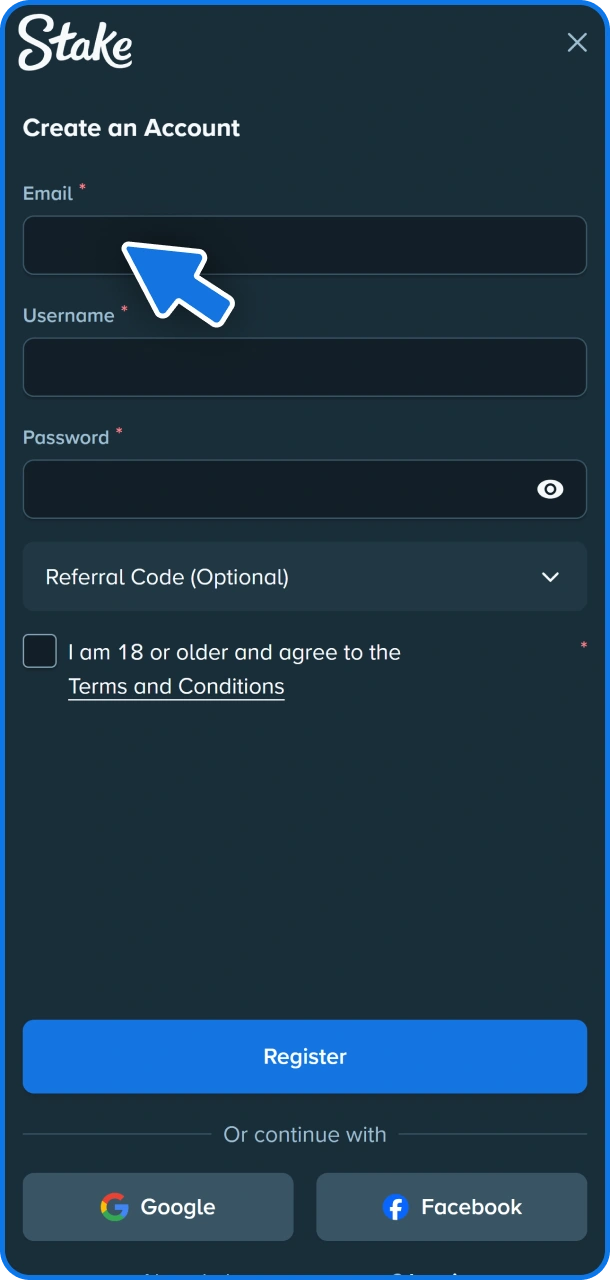Click the Facebook logo icon
The image size is (610, 1280).
[396, 1207]
